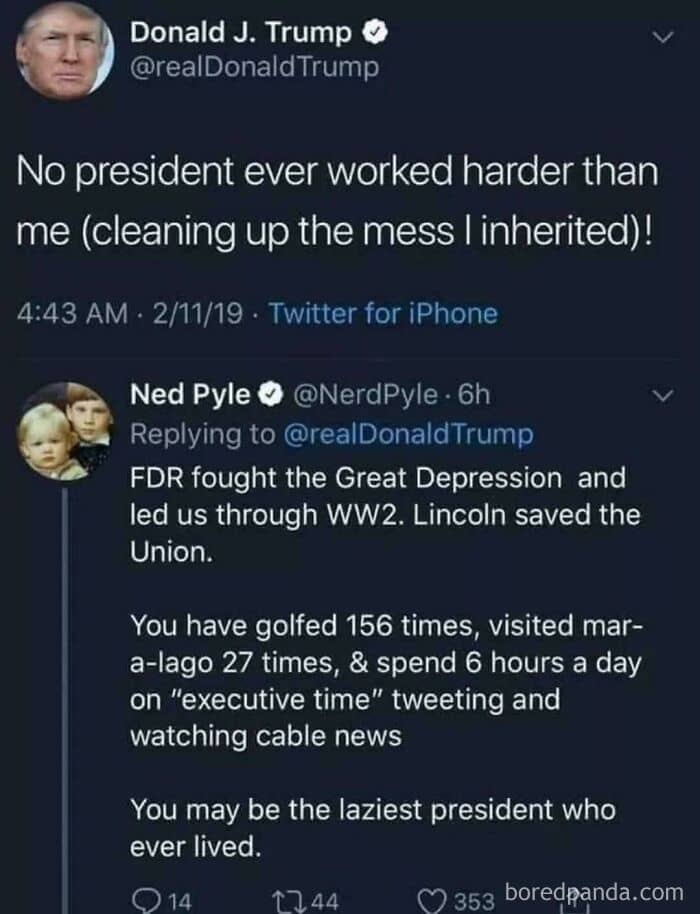
Task: Click the @NerdPyle handle
Action: 363,395
